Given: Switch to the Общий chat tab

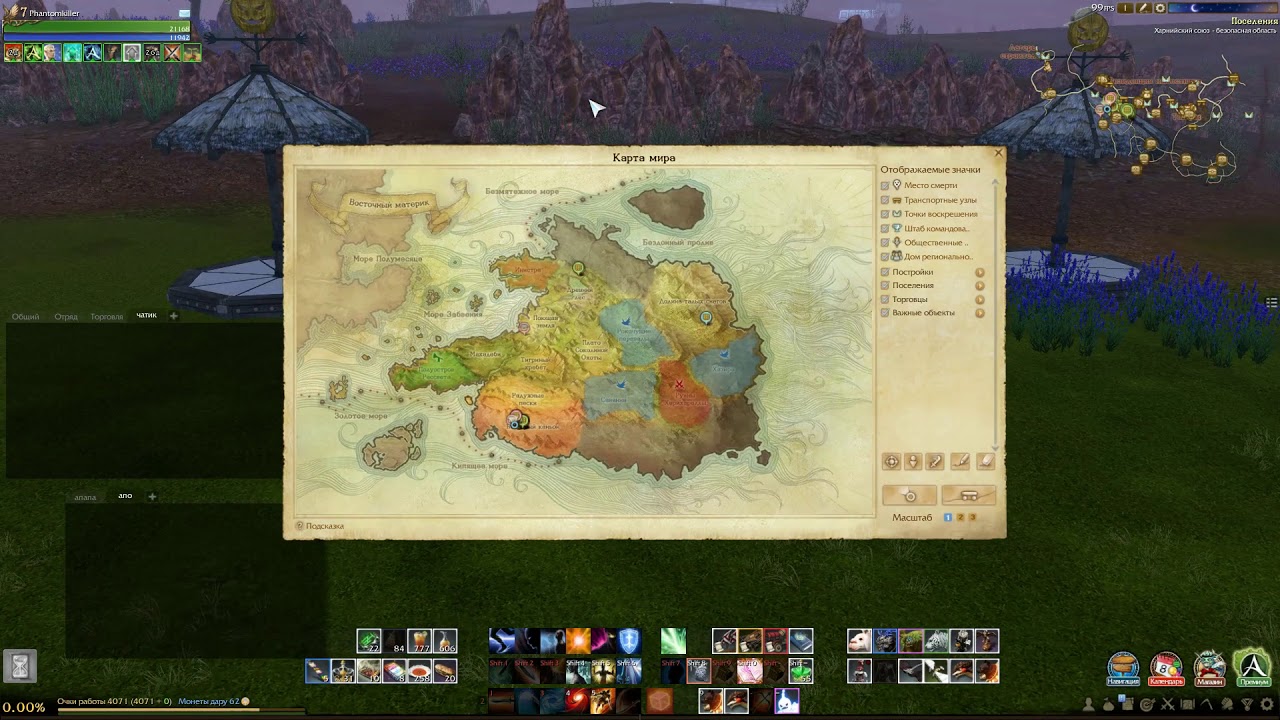Looking at the screenshot, I should [25, 317].
